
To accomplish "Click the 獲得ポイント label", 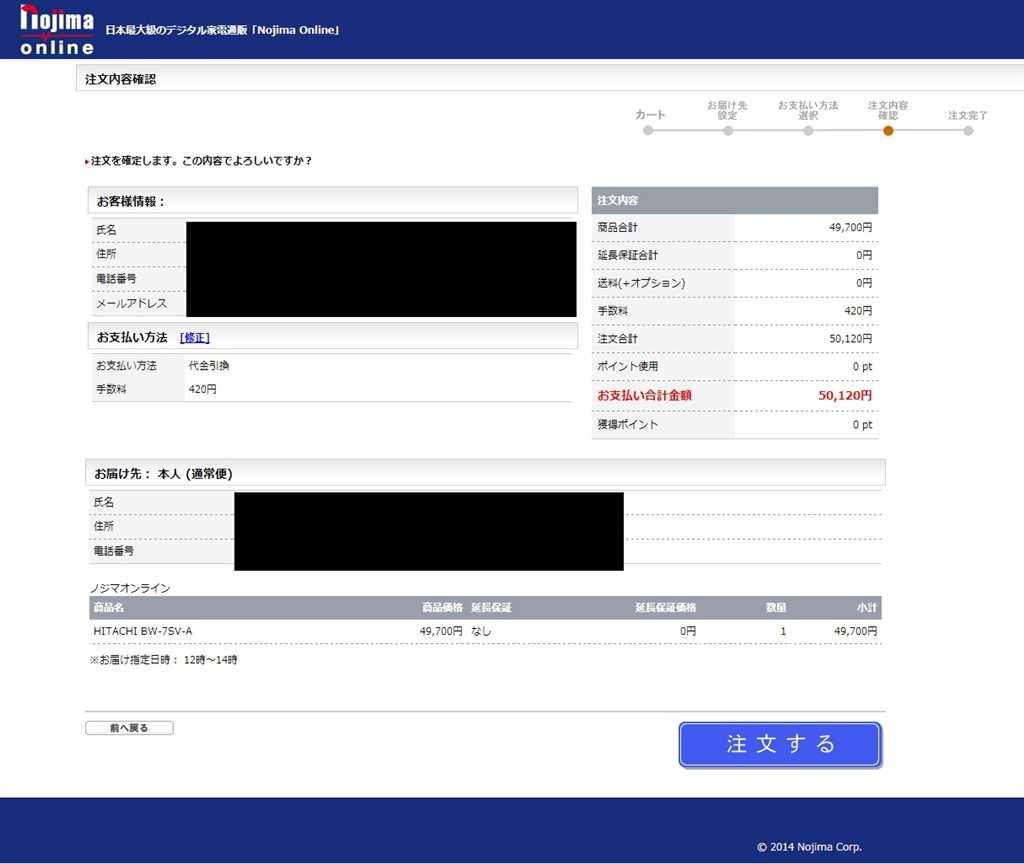I will pos(628,424).
